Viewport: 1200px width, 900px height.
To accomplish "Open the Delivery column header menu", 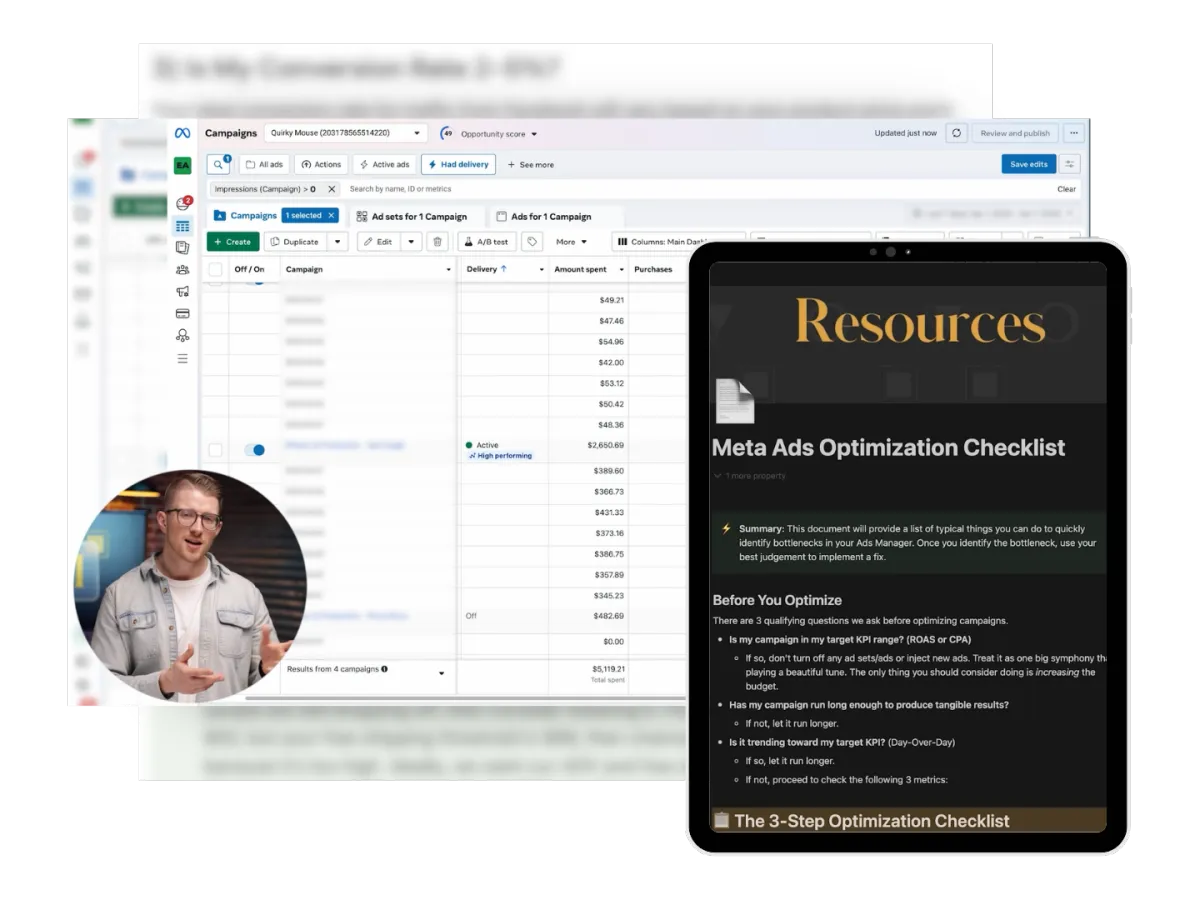I will pyautogui.click(x=541, y=270).
